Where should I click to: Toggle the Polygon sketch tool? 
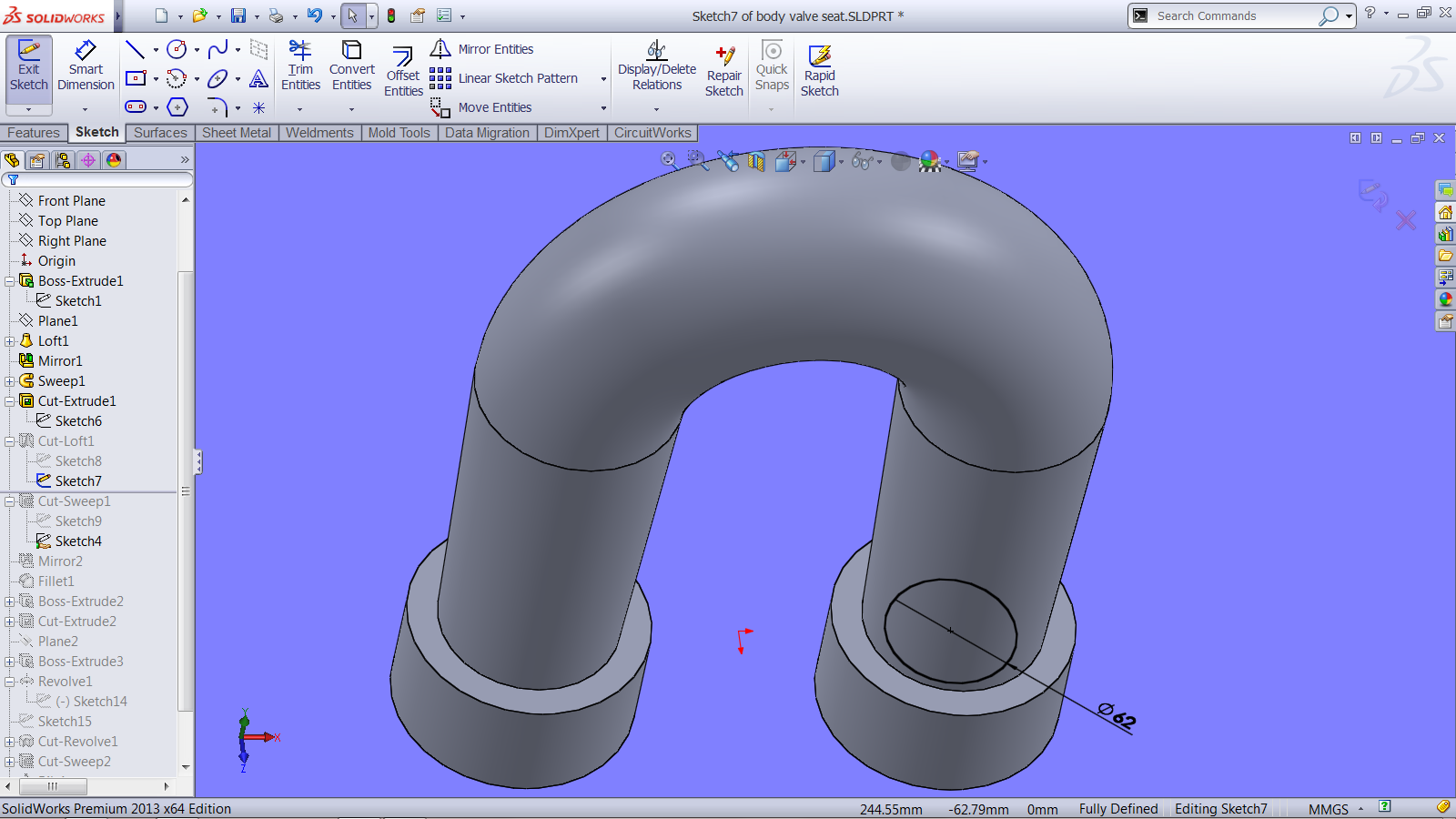tap(177, 106)
